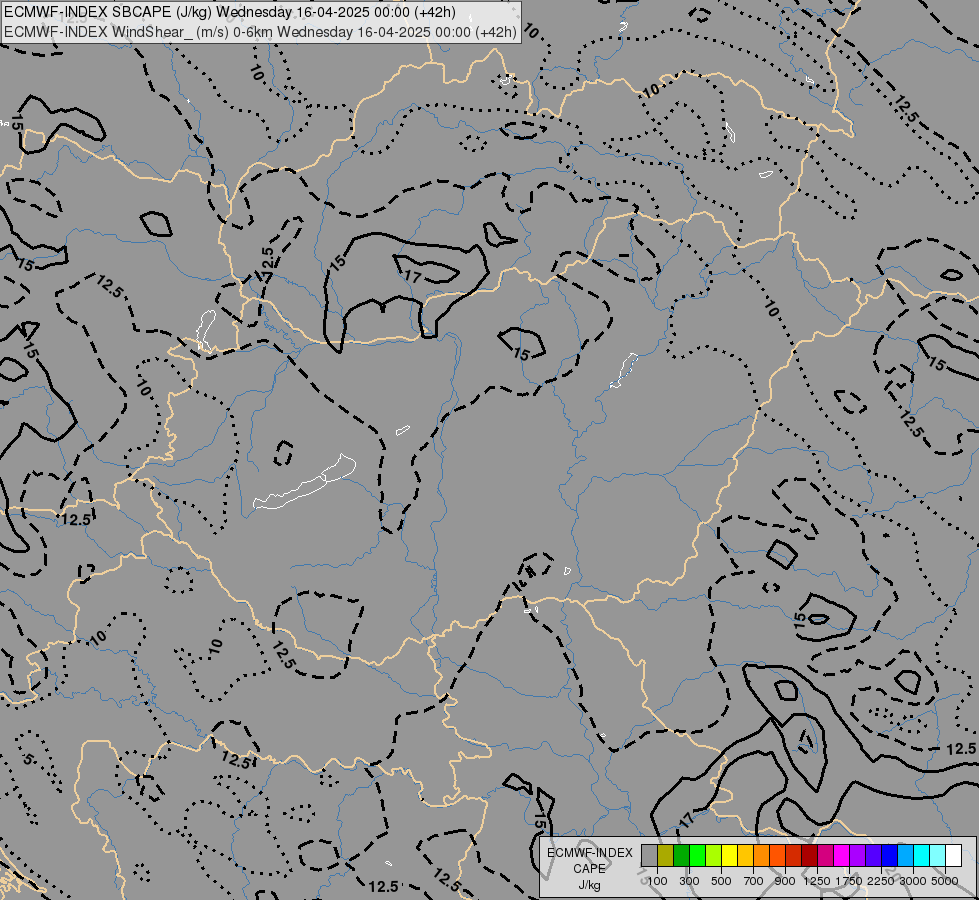This screenshot has width=979, height=900.
Task: Click the orange swatch right of 700
Action: pyautogui.click(x=762, y=855)
